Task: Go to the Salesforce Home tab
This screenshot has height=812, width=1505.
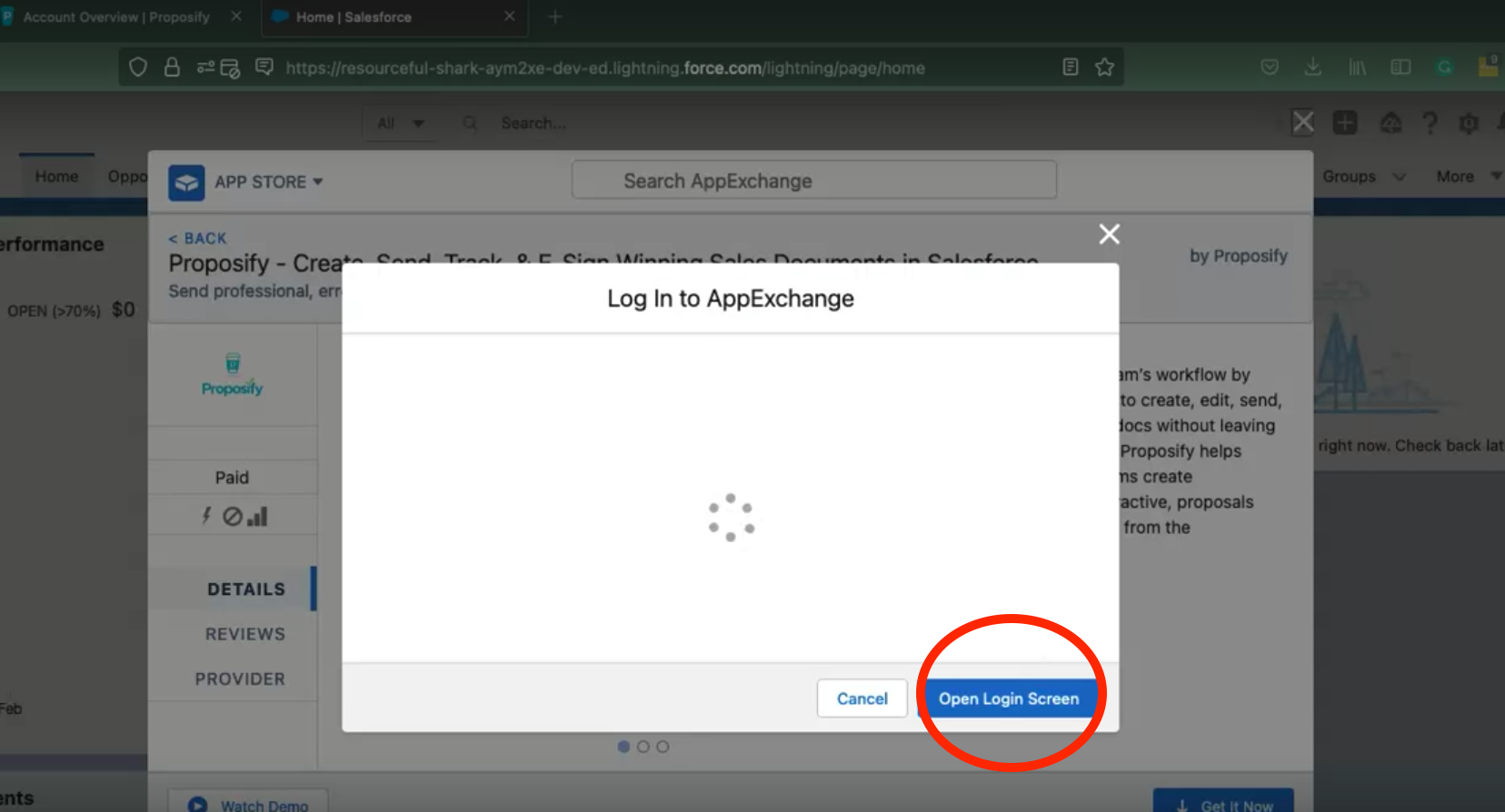Action: point(56,176)
